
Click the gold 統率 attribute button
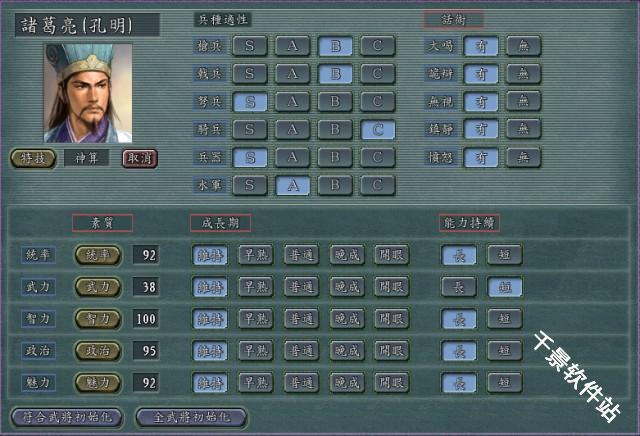(98, 255)
